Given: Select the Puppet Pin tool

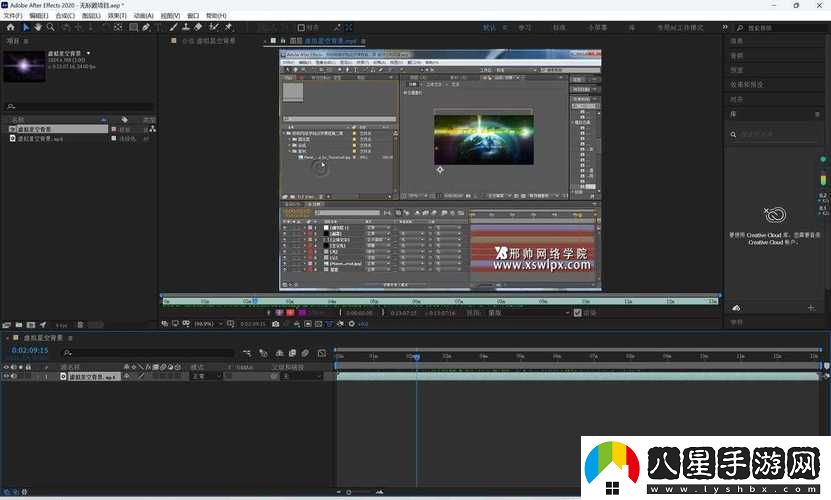Looking at the screenshot, I should click(x=228, y=27).
